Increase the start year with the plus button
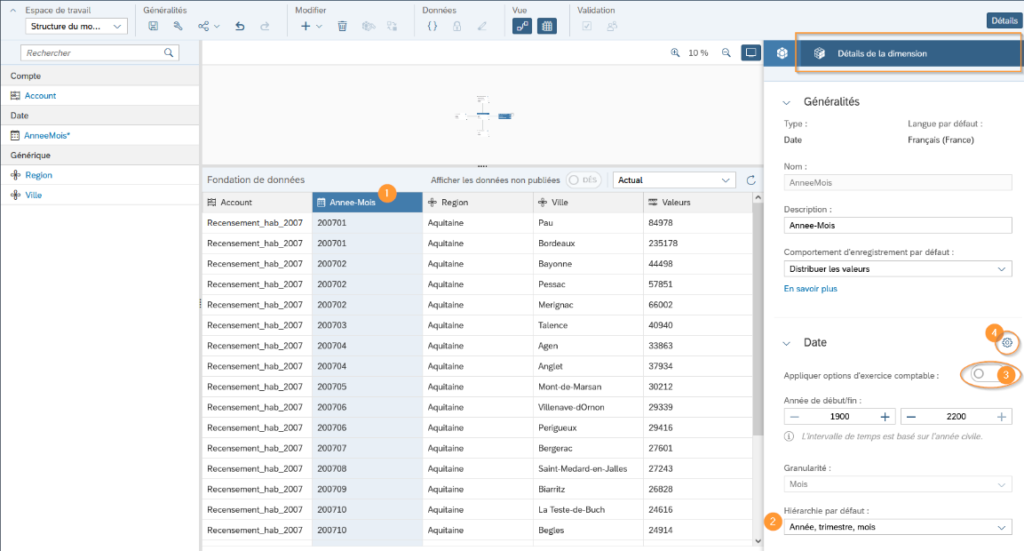 (x=885, y=416)
